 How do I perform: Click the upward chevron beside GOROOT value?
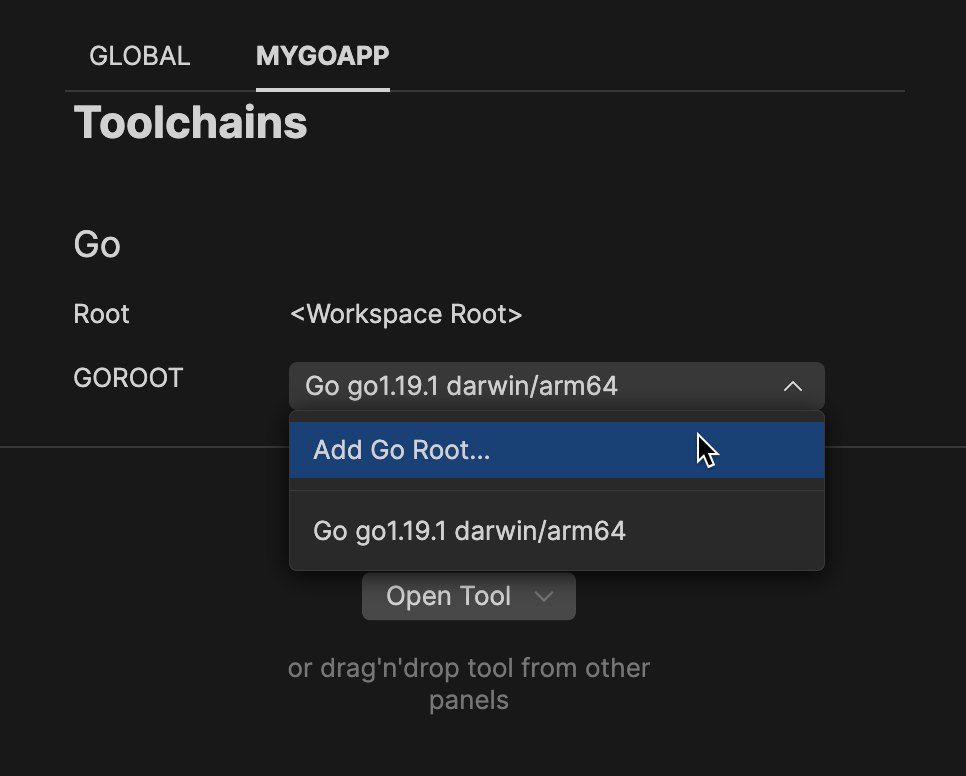click(x=793, y=386)
